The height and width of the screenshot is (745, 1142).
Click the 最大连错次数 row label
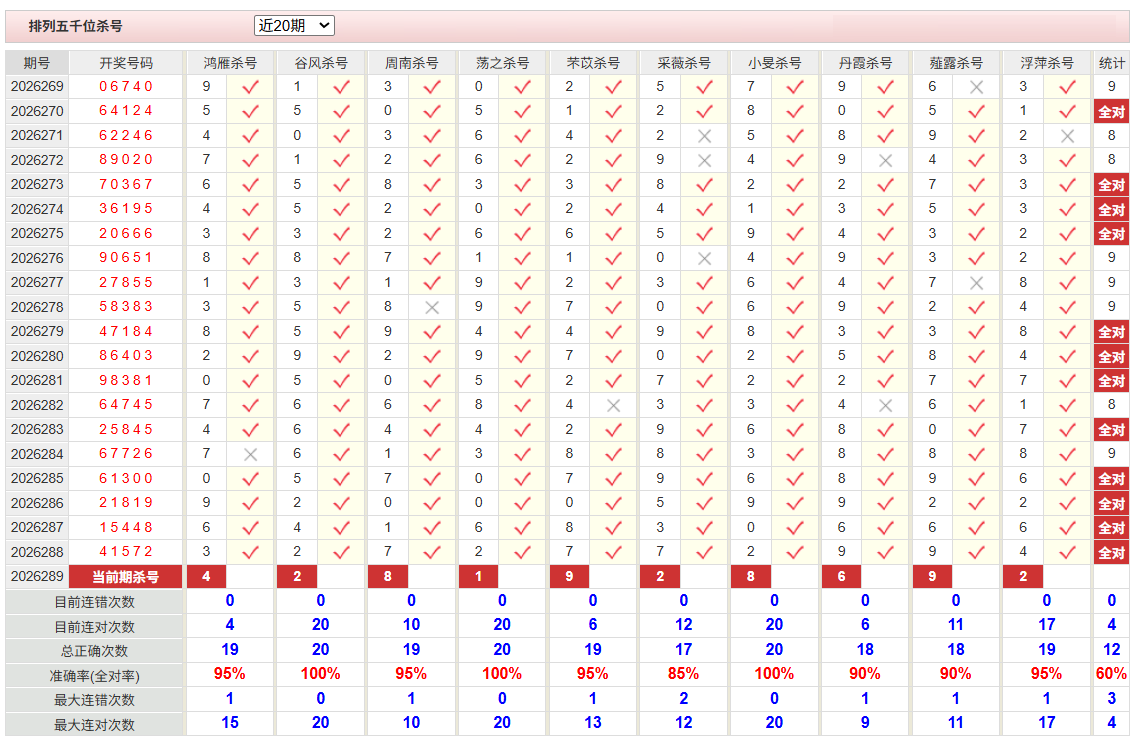[x=95, y=700]
